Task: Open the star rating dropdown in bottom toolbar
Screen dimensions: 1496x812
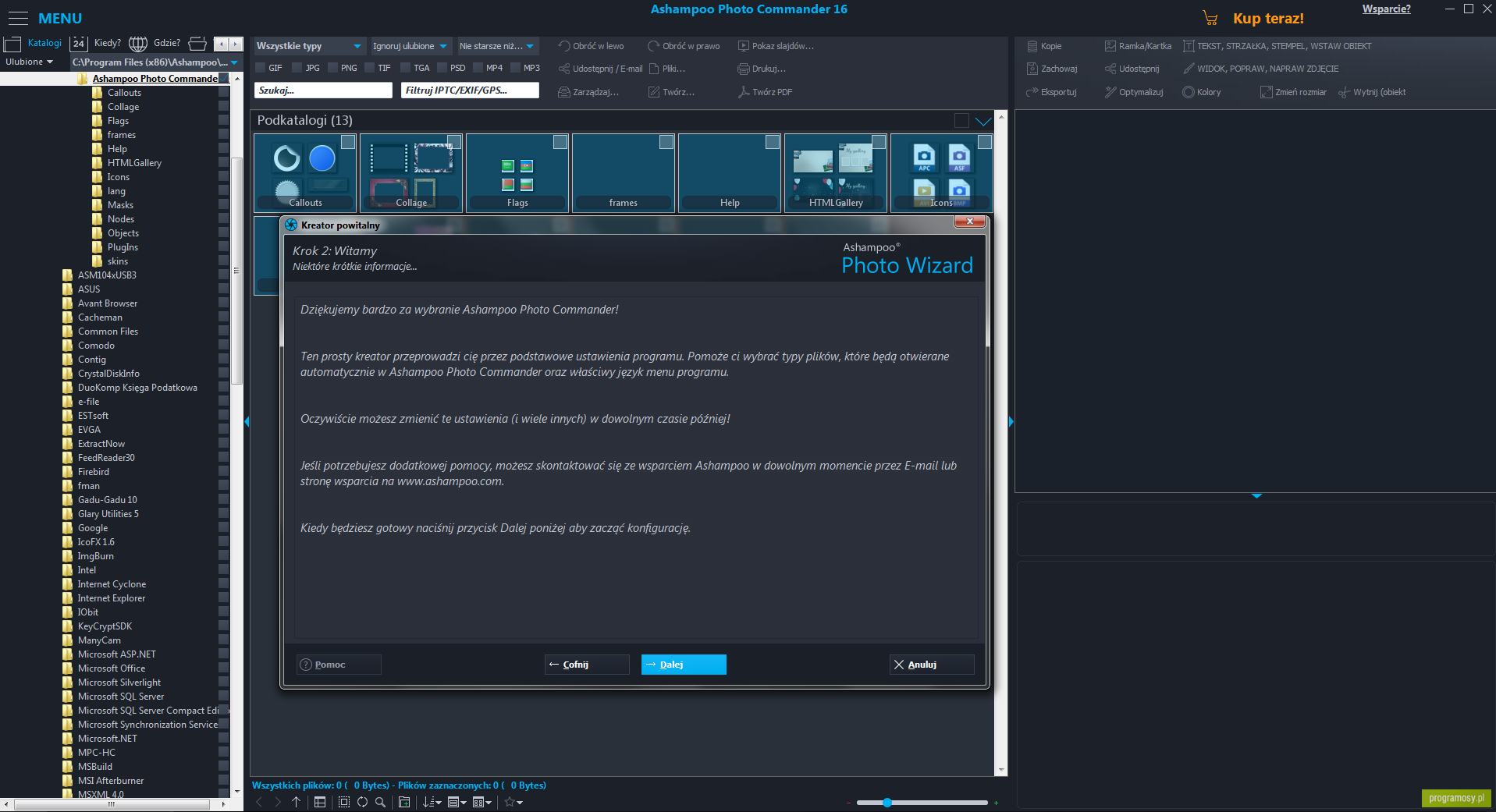Action: [513, 802]
